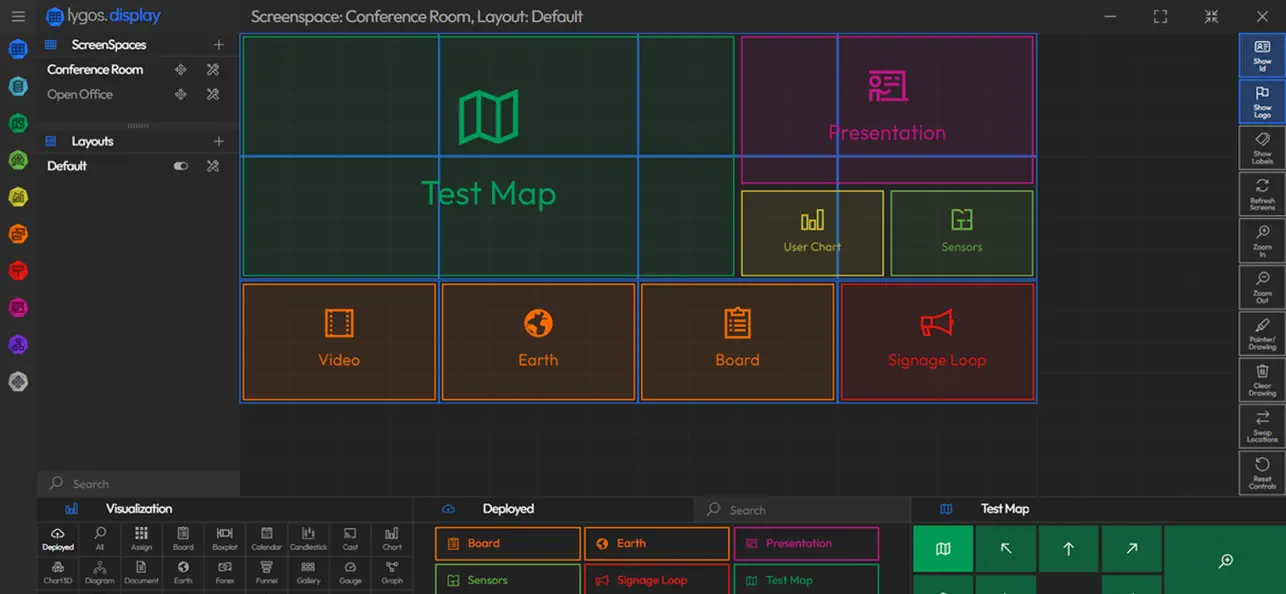
Task: Click Swap Locations button
Action: pyautogui.click(x=1262, y=426)
